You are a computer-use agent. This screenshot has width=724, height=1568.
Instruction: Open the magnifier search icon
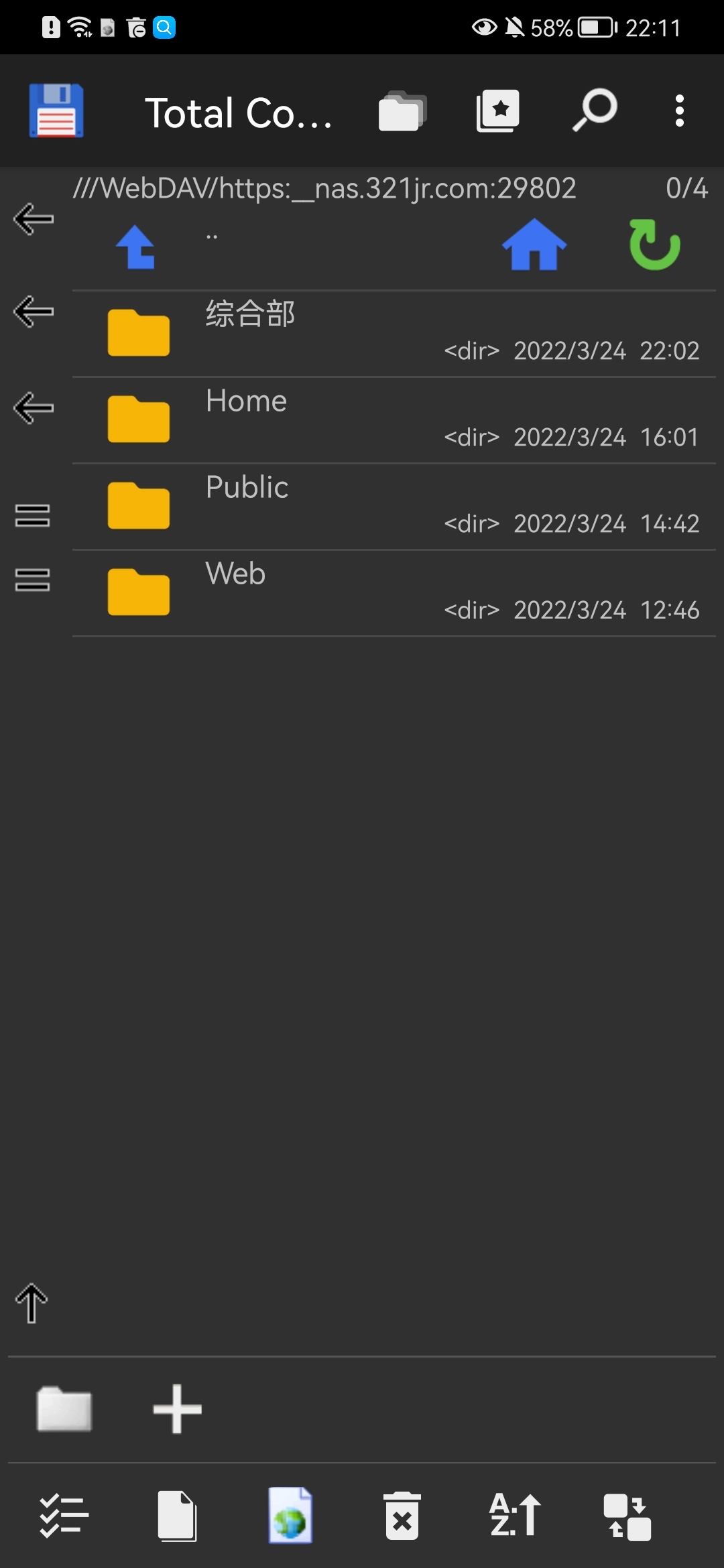[x=595, y=110]
